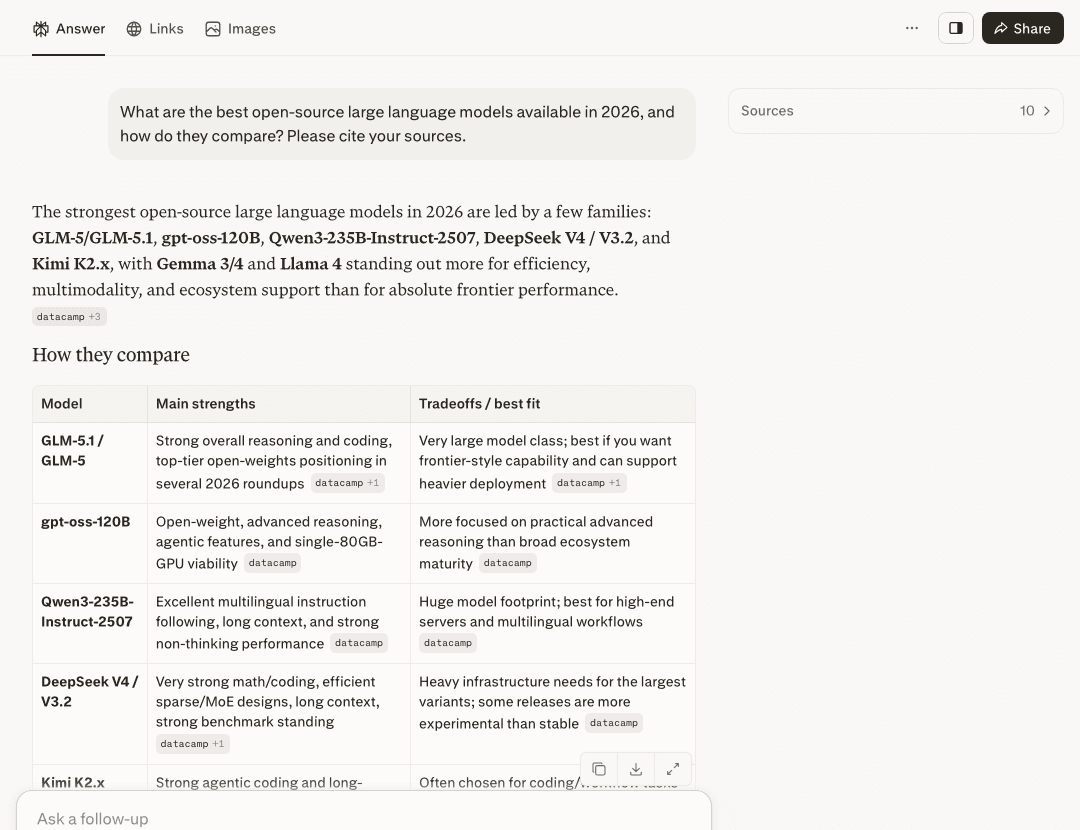This screenshot has width=1080, height=830.
Task: Download the comparison table
Action: [636, 769]
